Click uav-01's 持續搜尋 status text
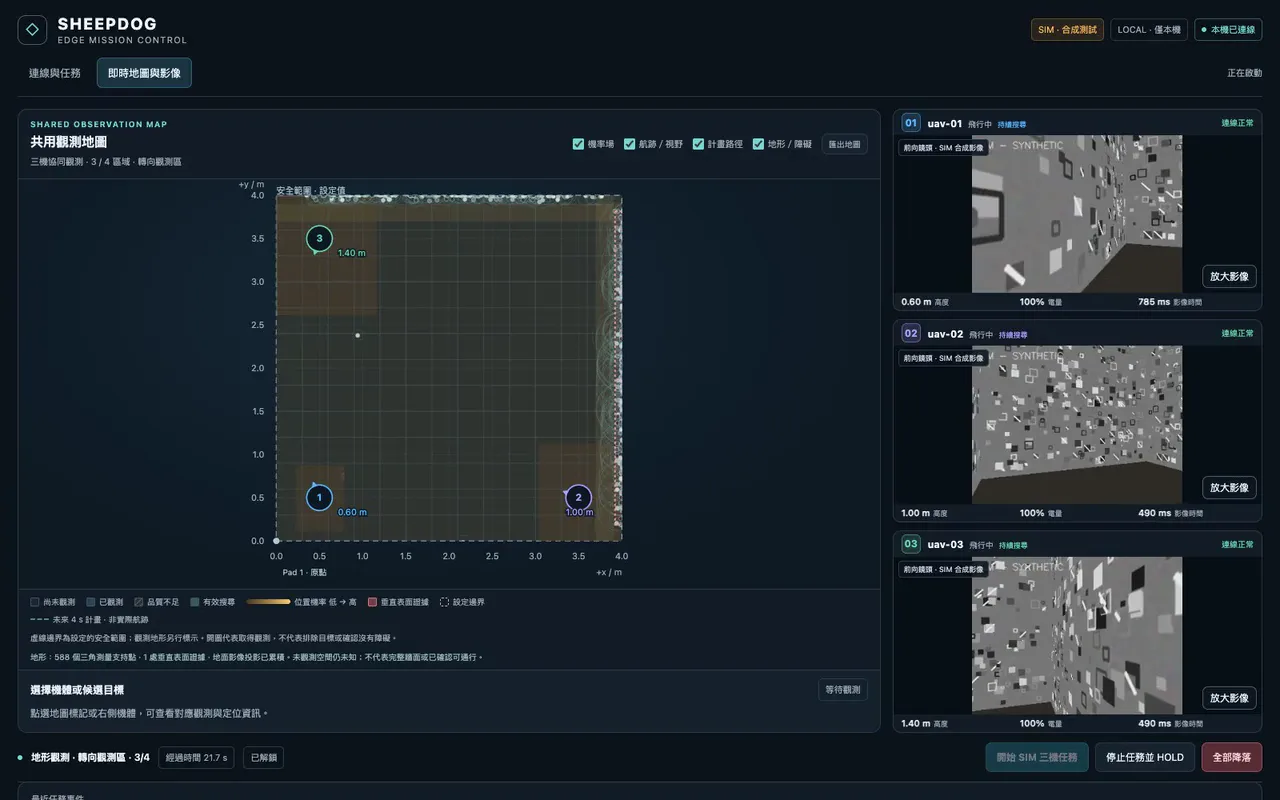1280x800 pixels. (1012, 125)
